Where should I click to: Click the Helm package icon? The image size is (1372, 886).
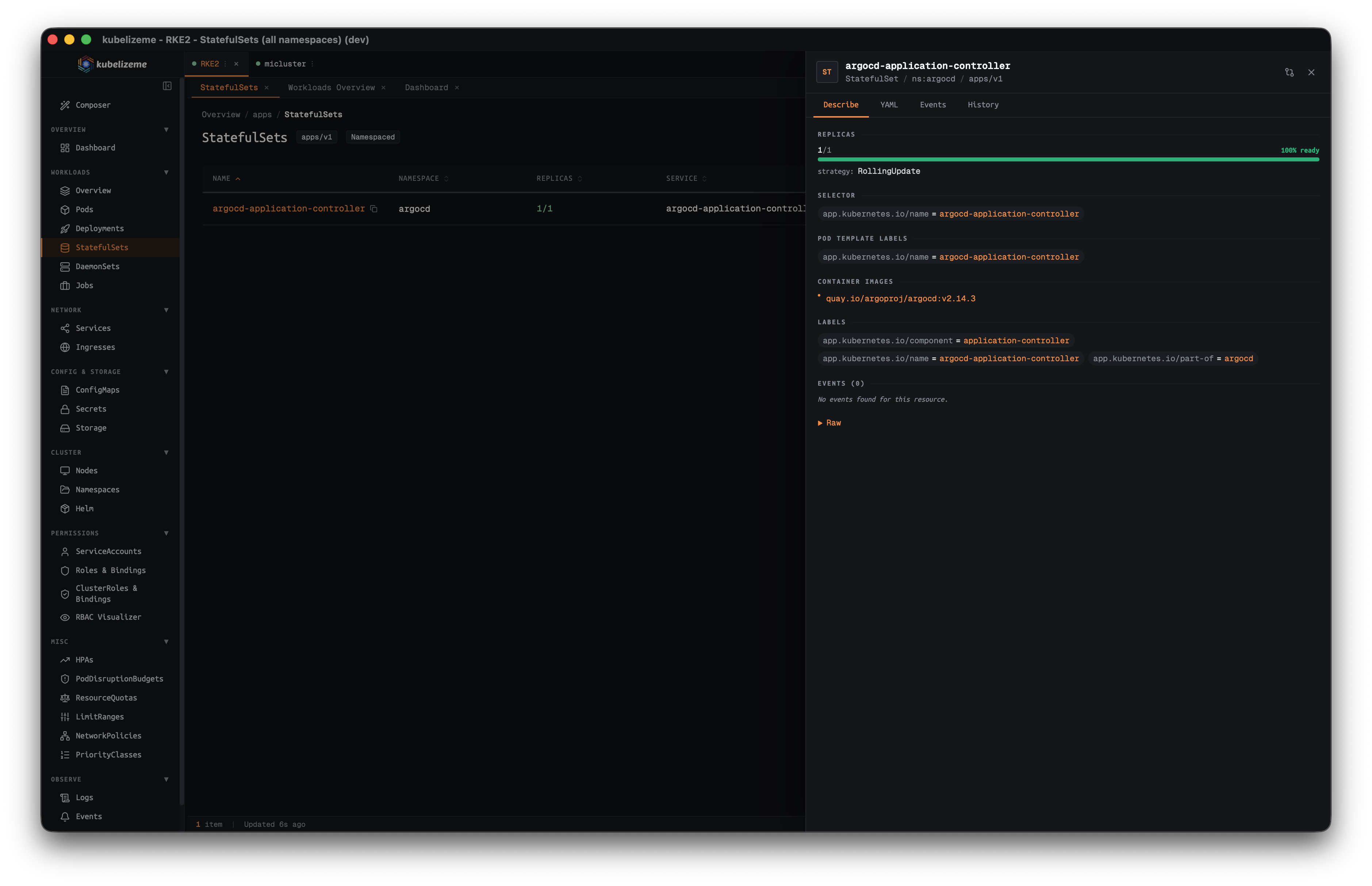coord(65,509)
